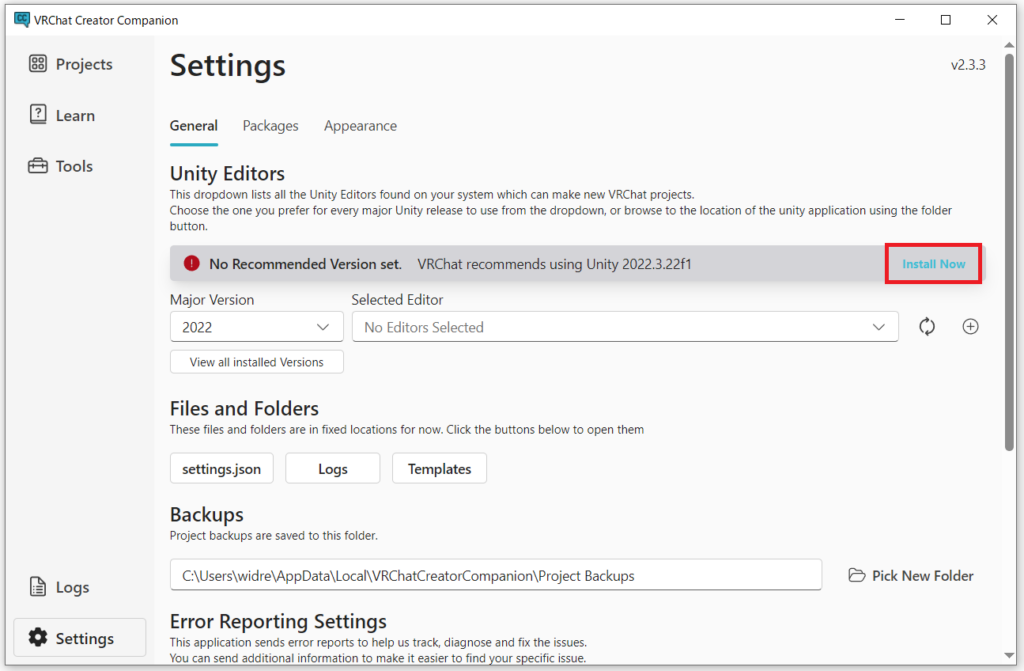Click 'VRChat recommends using Unity 2022.3.22f1' text
Image resolution: width=1024 pixels, height=671 pixels.
pyautogui.click(x=554, y=264)
